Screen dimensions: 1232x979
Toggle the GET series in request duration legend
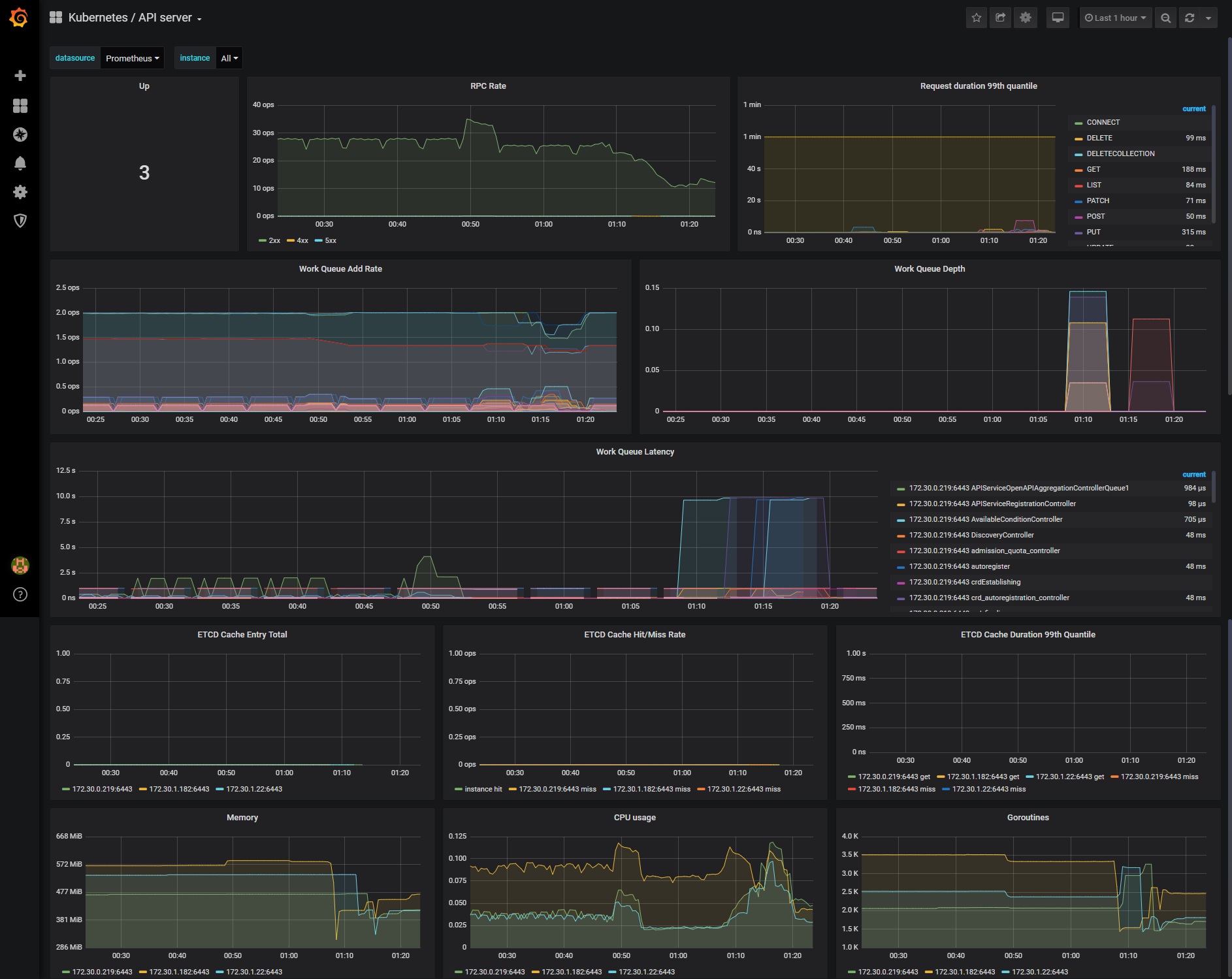click(x=1094, y=170)
